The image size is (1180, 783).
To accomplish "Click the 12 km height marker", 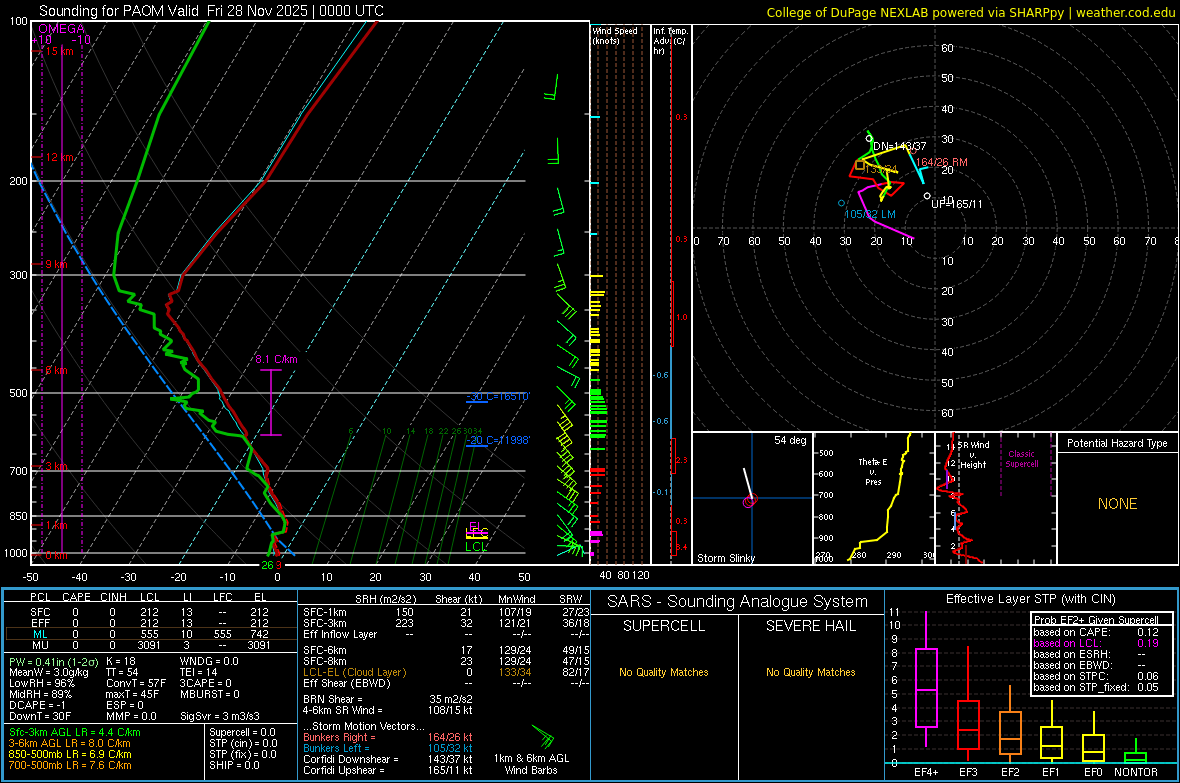I will coord(58,157).
